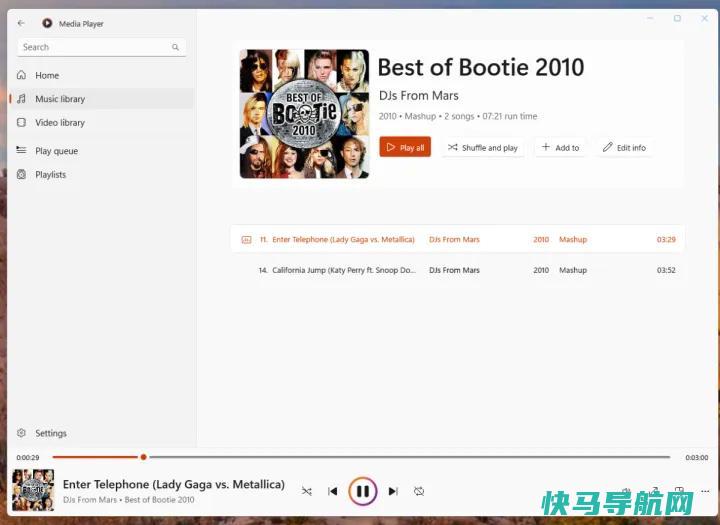This screenshot has width=720, height=525.
Task: Click Shuffle and play button
Action: click(482, 147)
